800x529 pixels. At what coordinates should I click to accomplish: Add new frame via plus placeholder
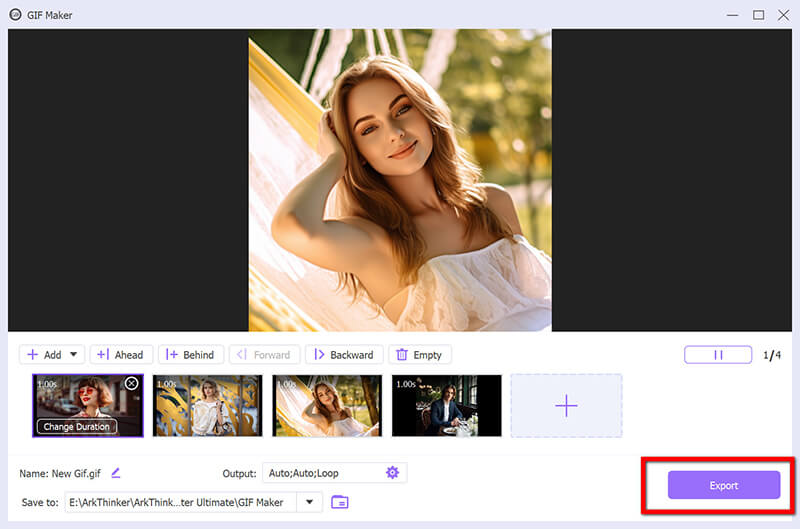(x=566, y=406)
